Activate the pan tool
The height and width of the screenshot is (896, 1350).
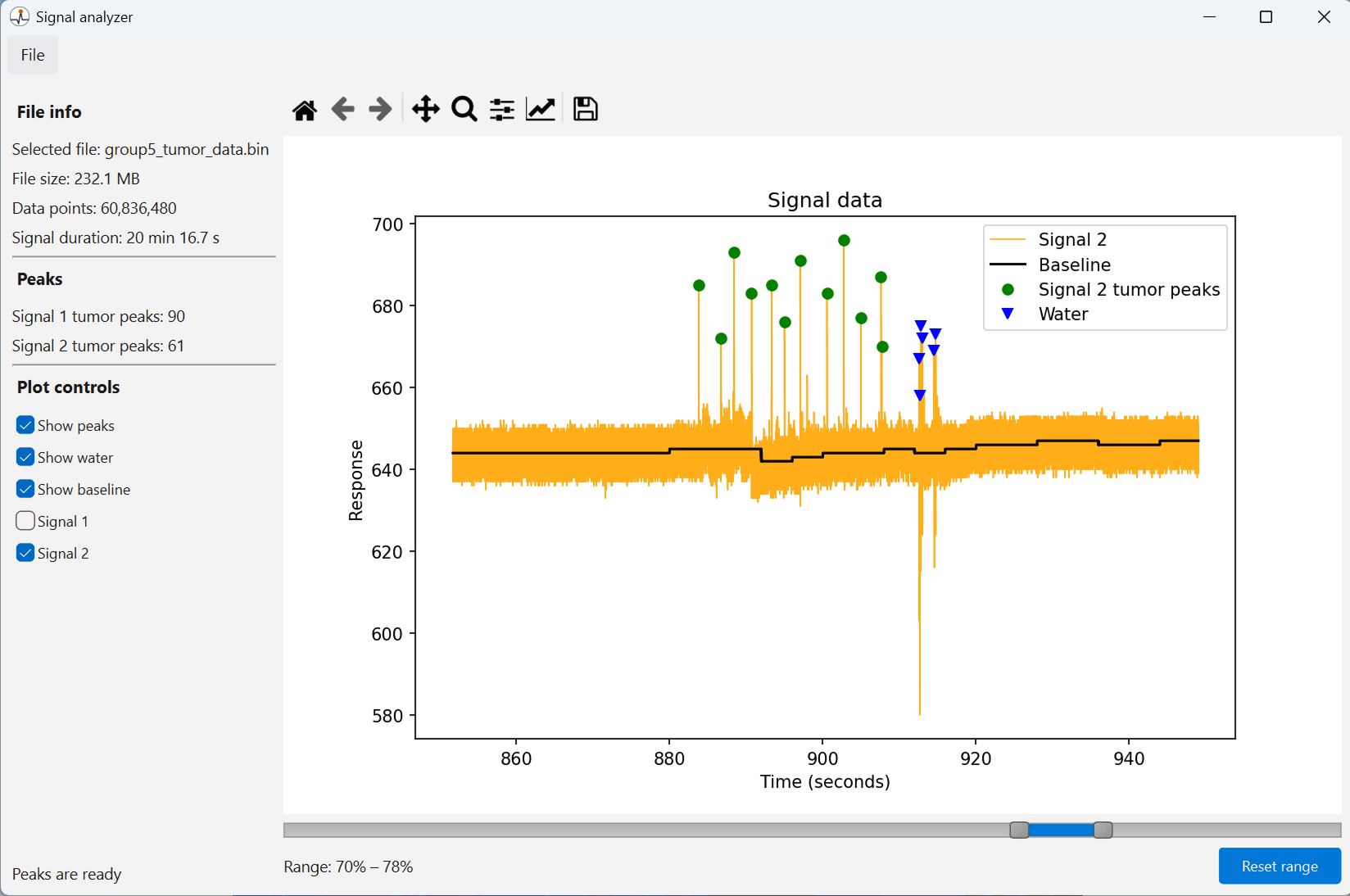pos(425,109)
